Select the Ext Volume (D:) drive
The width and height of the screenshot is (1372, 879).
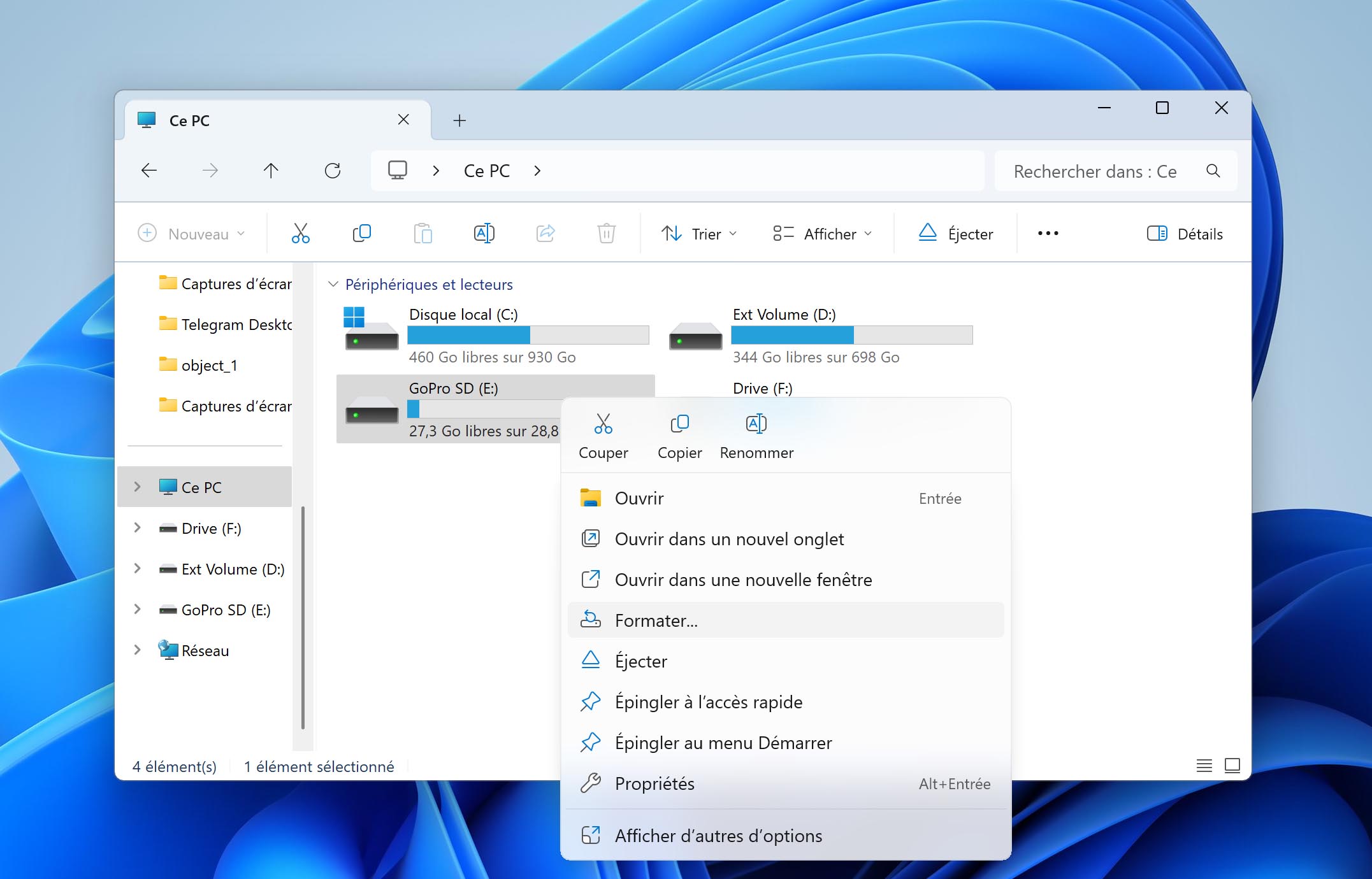[x=820, y=336]
